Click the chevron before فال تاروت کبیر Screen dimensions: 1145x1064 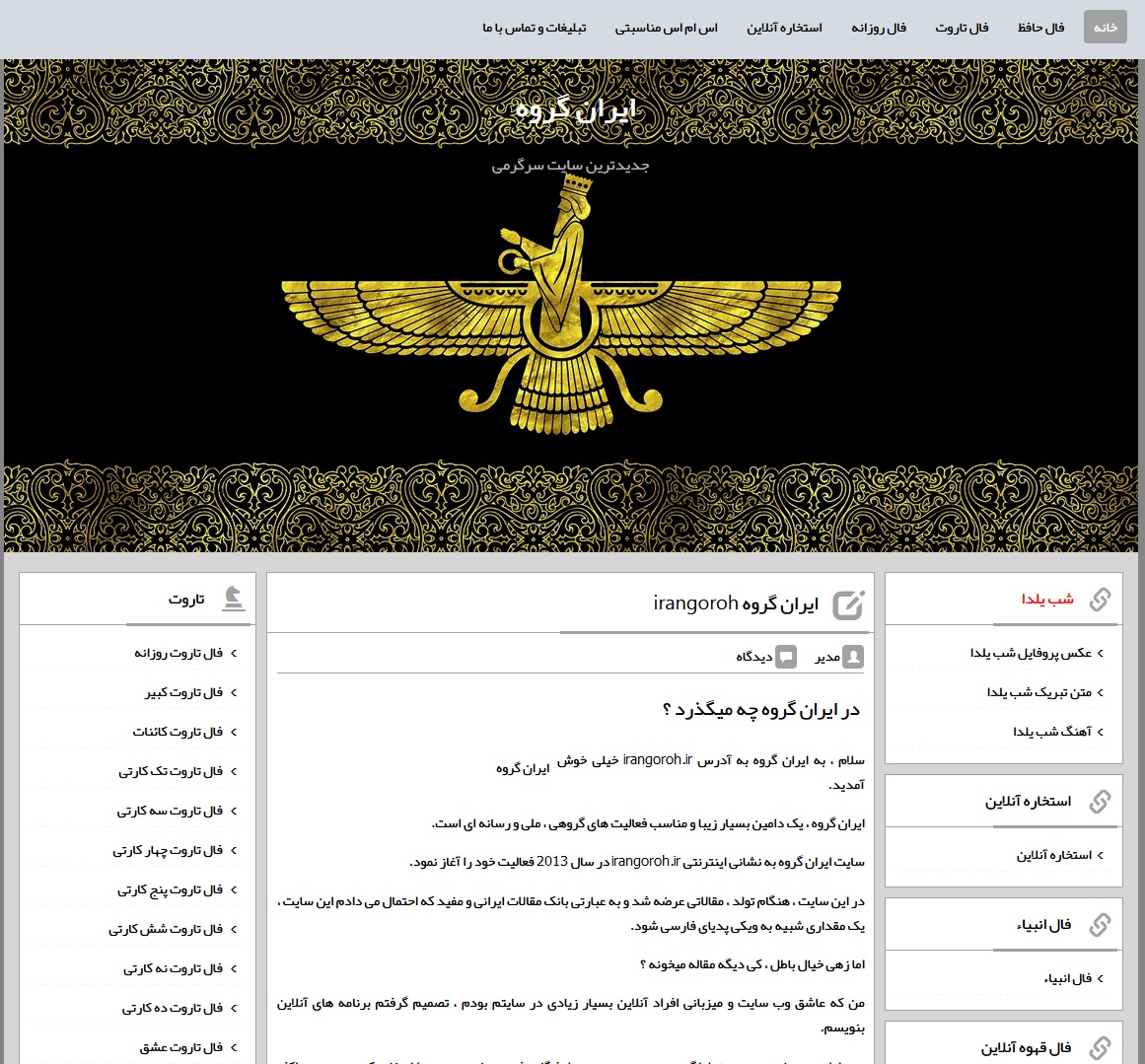coord(234,693)
